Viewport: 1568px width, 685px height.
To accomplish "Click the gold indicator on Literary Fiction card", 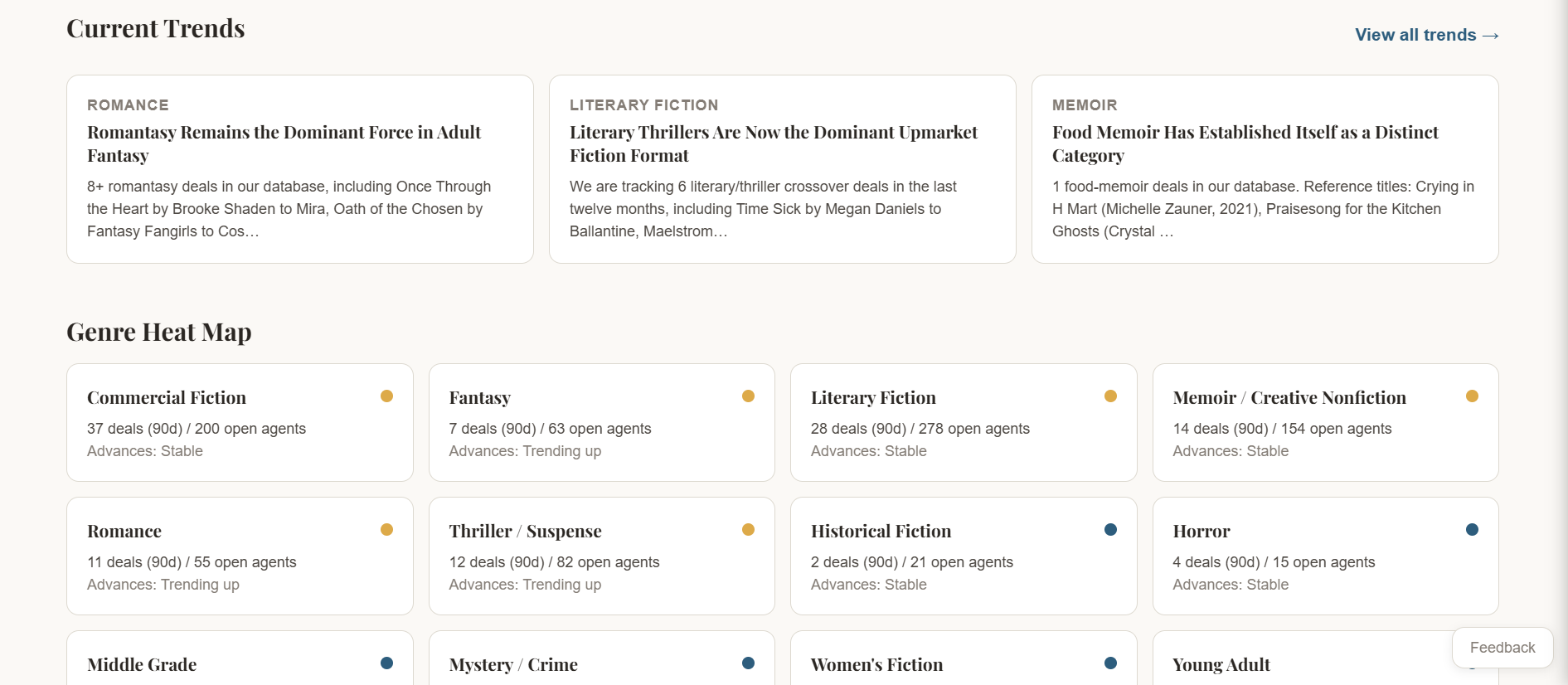I will (1110, 396).
